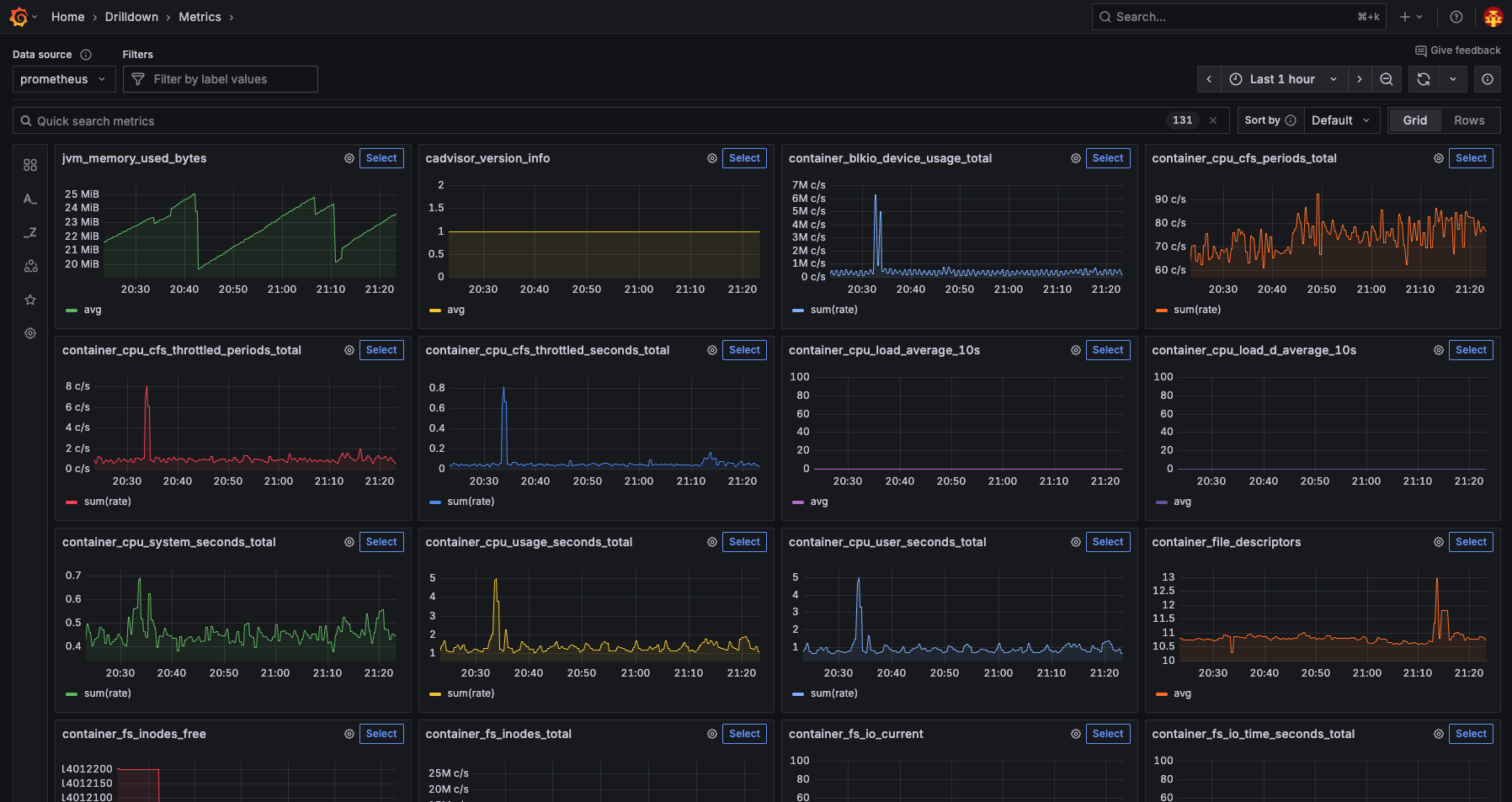Open the all-metrics grid view in the sidebar
This screenshot has width=1512, height=802.
30,165
